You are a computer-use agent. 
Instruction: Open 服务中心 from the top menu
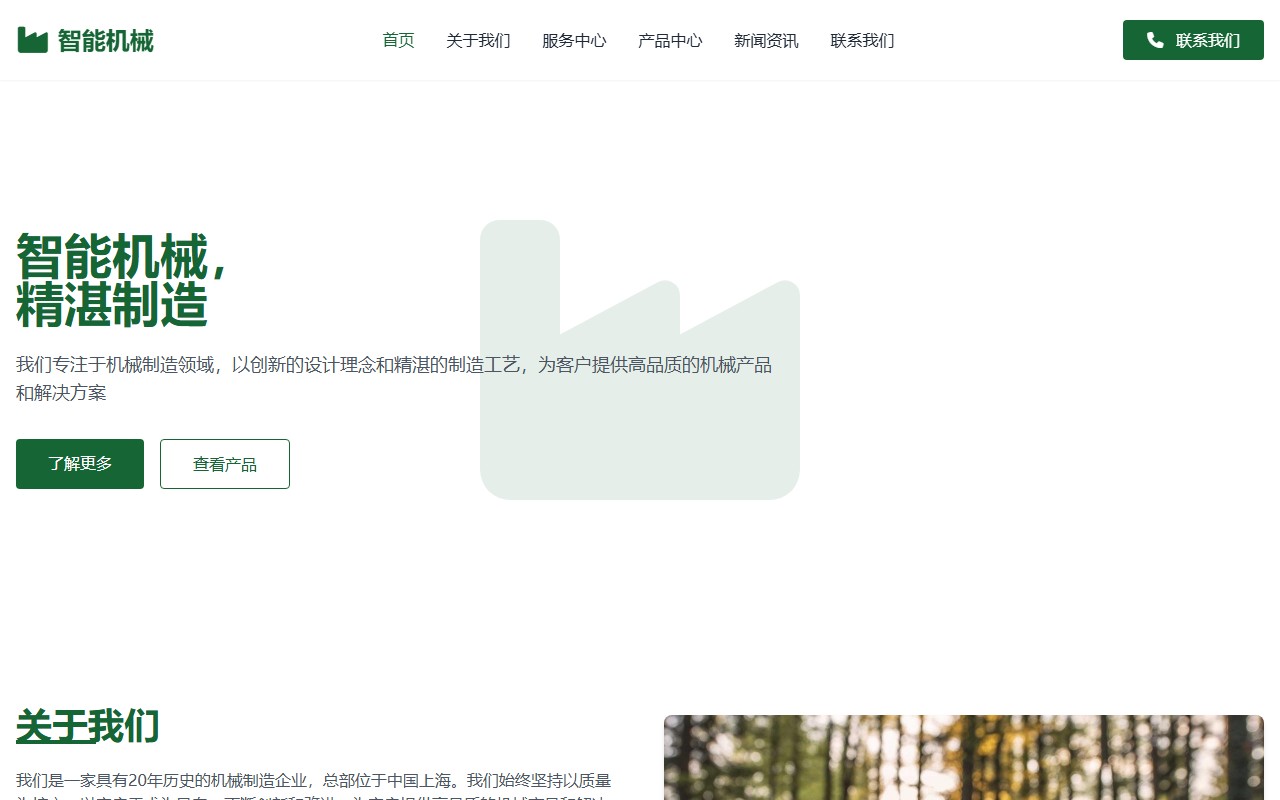(574, 40)
